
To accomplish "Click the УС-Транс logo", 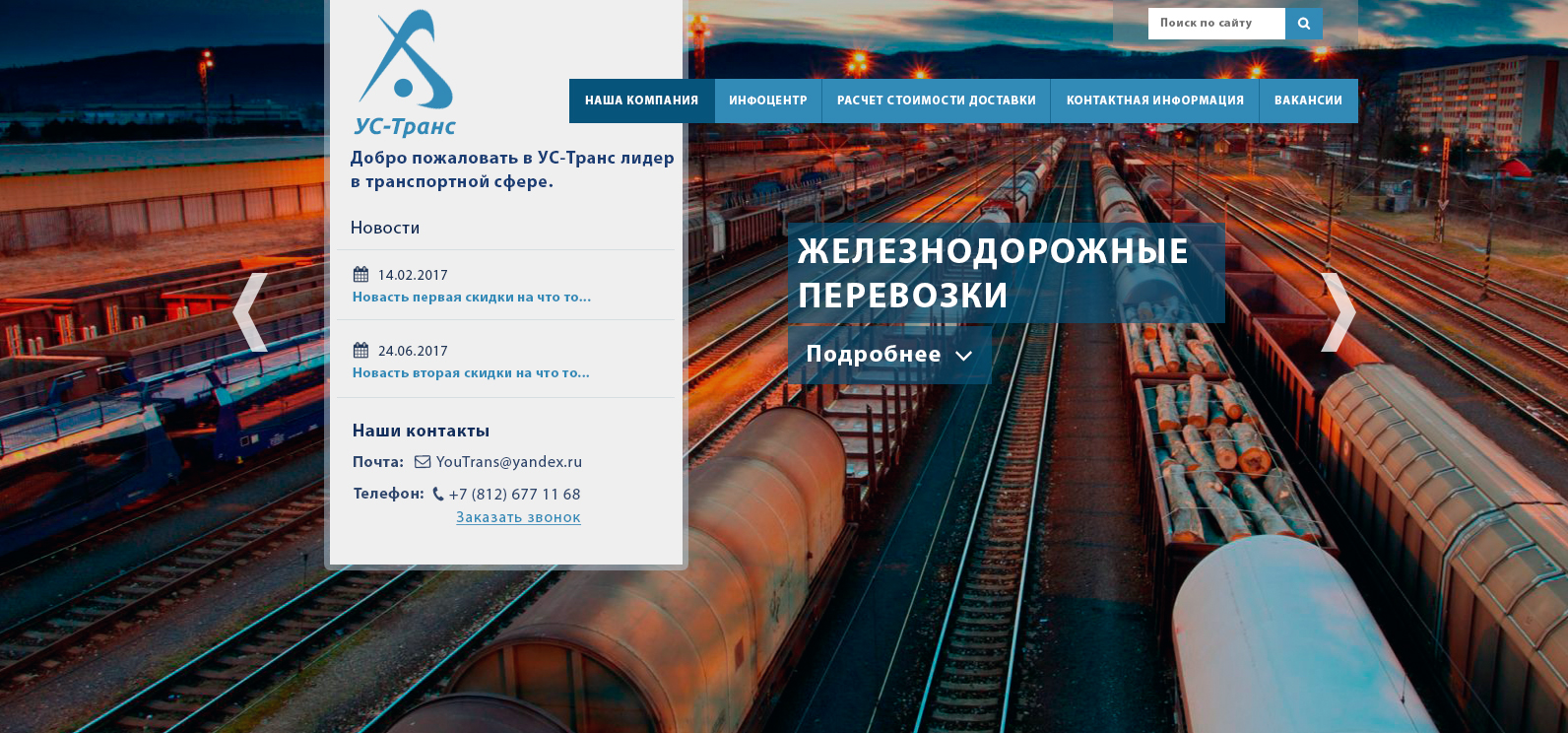I will coord(405,73).
